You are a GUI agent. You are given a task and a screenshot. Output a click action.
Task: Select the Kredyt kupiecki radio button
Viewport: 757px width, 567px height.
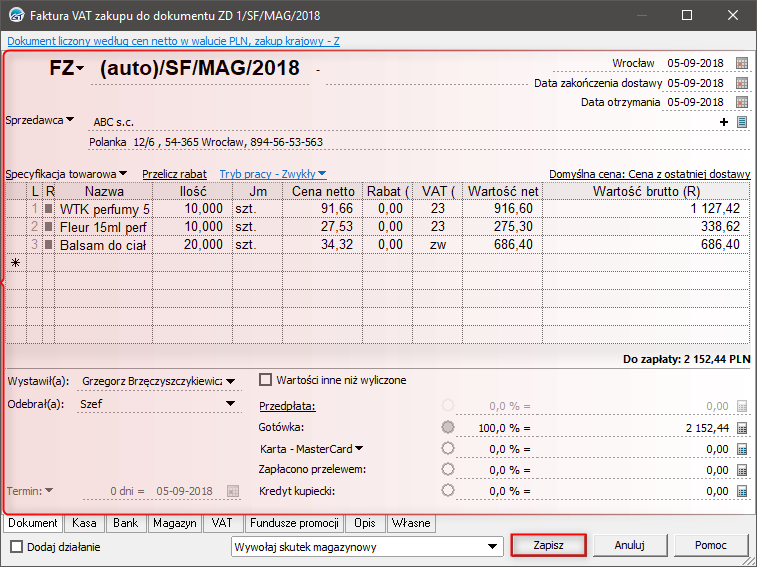pyautogui.click(x=448, y=490)
